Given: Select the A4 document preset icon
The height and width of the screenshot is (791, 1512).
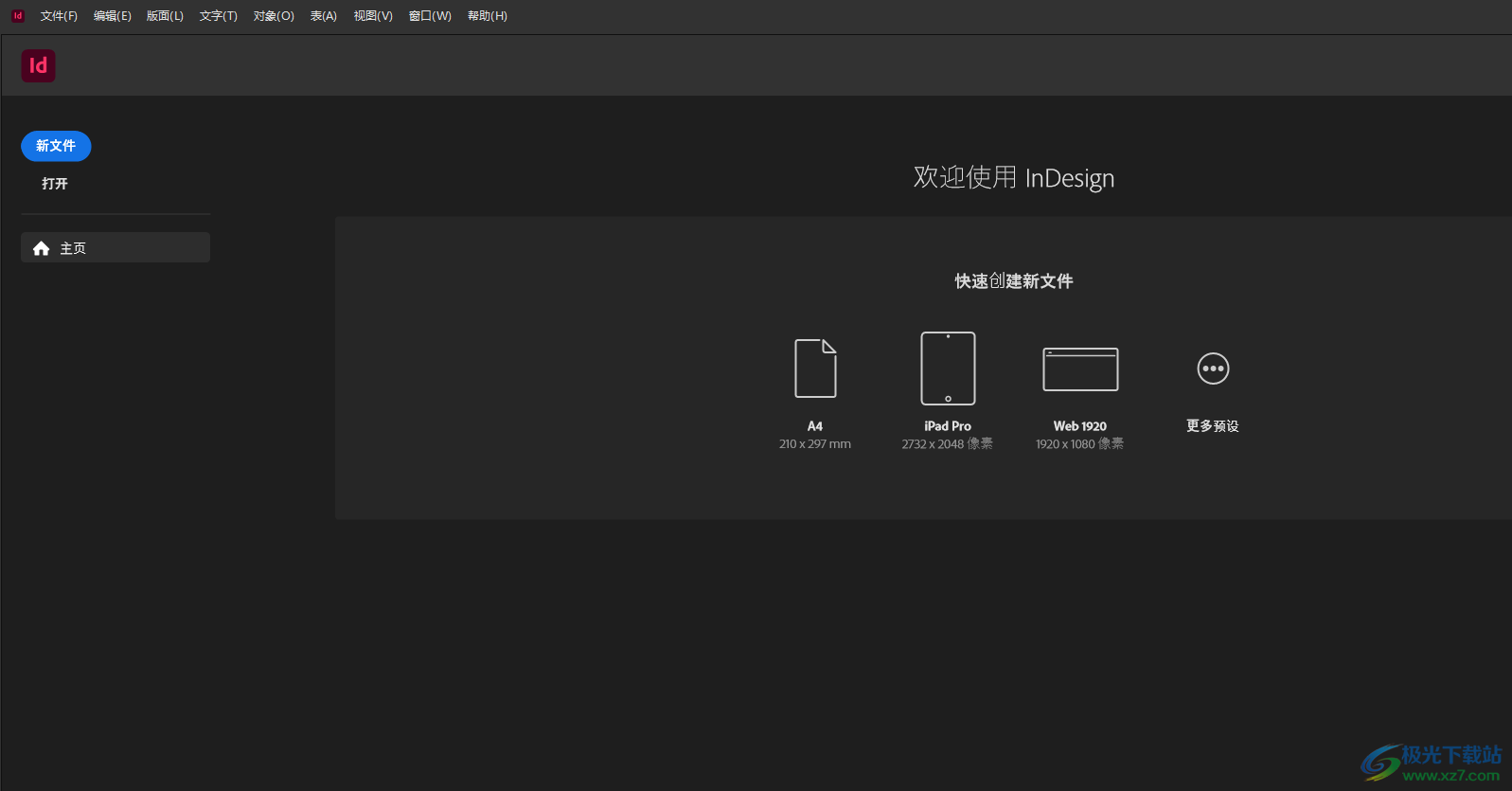Looking at the screenshot, I should coord(815,369).
